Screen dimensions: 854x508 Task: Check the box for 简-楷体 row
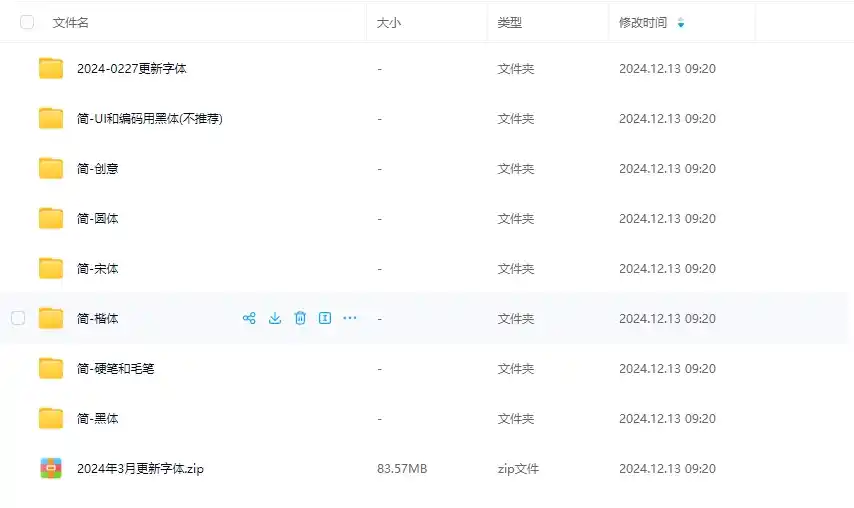click(18, 318)
